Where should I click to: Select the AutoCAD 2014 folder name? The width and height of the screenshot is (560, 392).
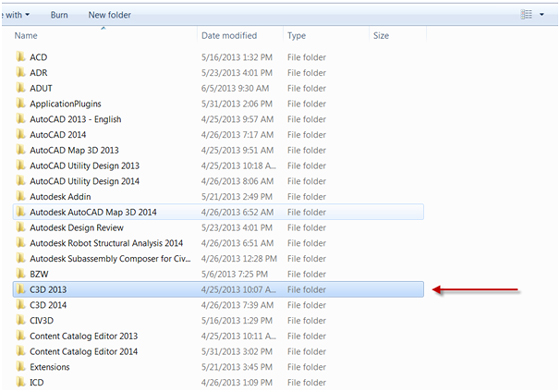click(x=58, y=135)
